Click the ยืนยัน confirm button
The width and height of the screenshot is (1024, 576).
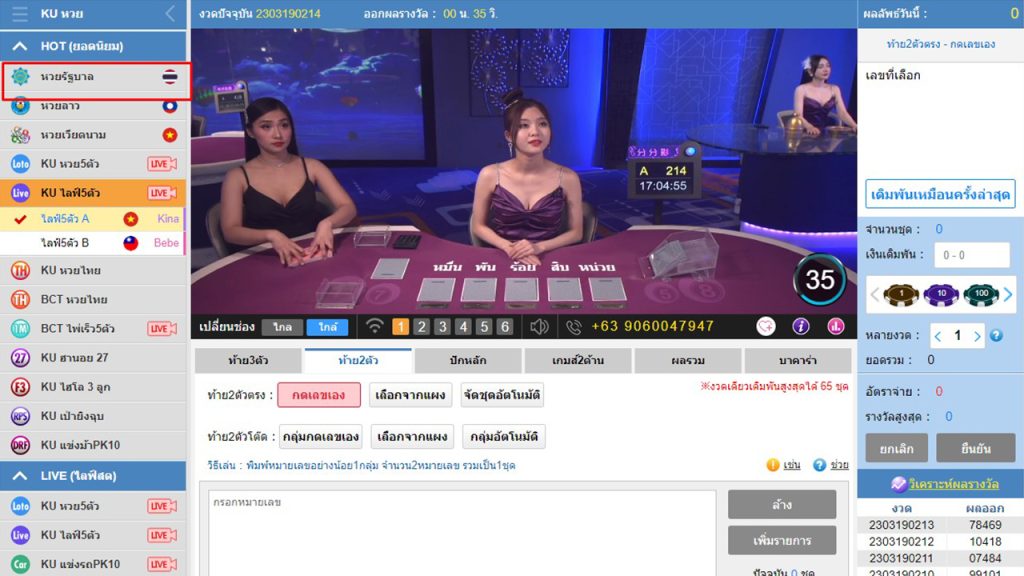[x=976, y=449]
